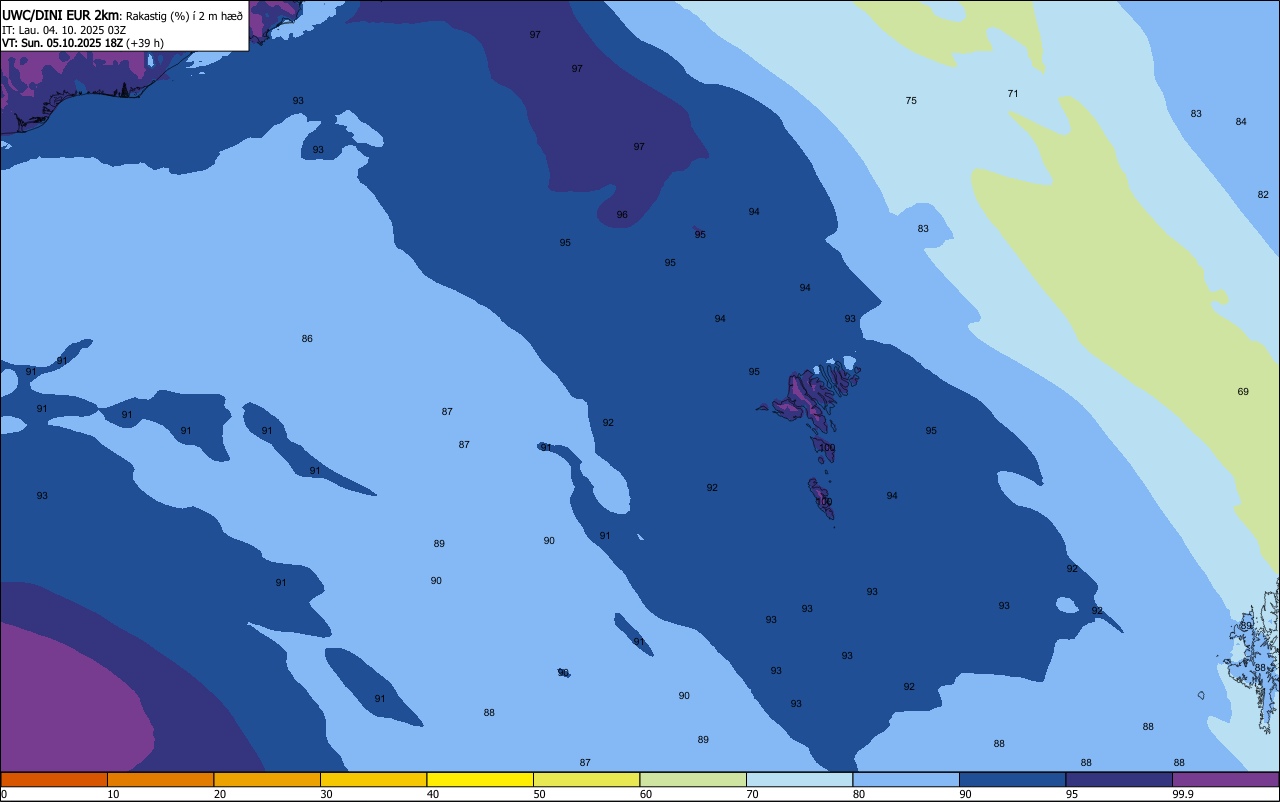1280x802 pixels.
Task: Click the 70–80 pale blue legend swatch
Action: 799,779
